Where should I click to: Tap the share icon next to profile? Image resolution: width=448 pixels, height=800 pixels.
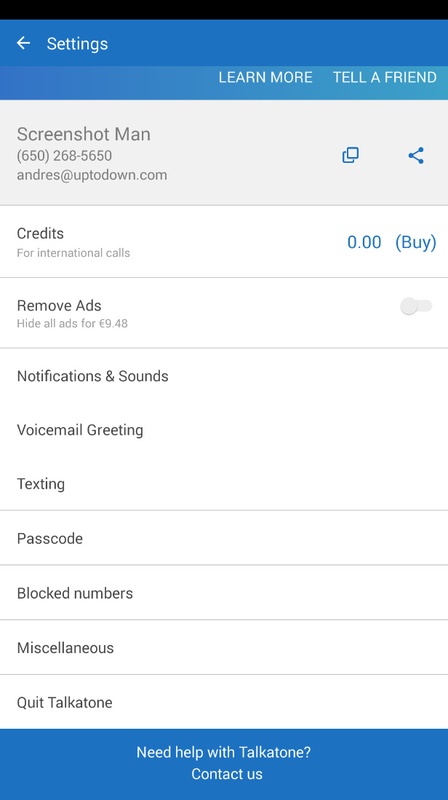(x=416, y=155)
